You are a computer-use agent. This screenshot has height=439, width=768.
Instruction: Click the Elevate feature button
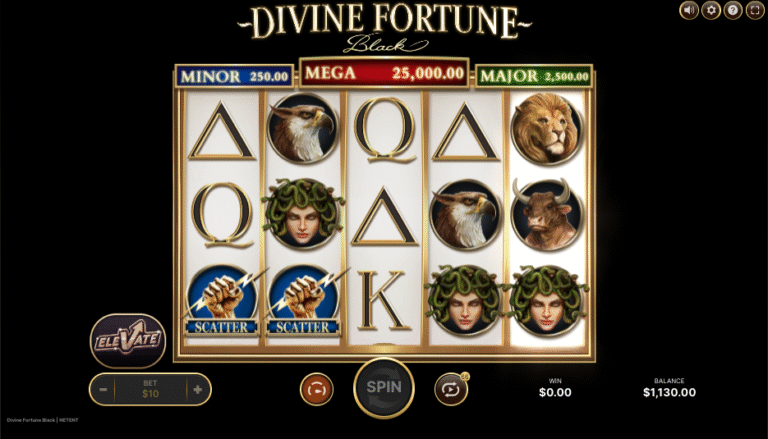tap(128, 341)
